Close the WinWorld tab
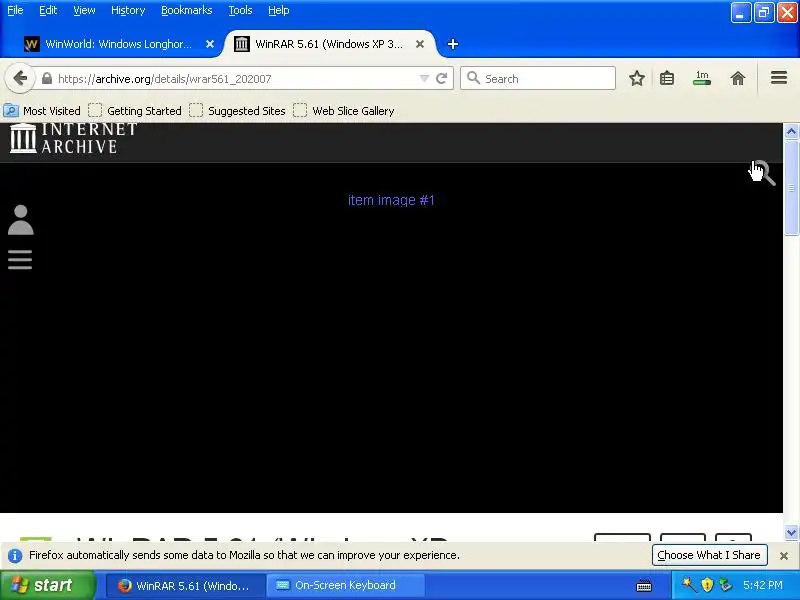This screenshot has height=600, width=800. tap(210, 44)
